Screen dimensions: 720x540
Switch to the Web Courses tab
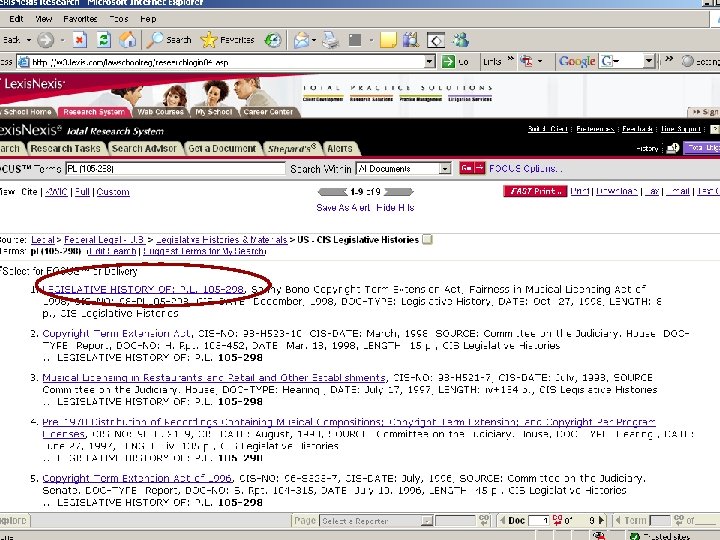click(160, 112)
